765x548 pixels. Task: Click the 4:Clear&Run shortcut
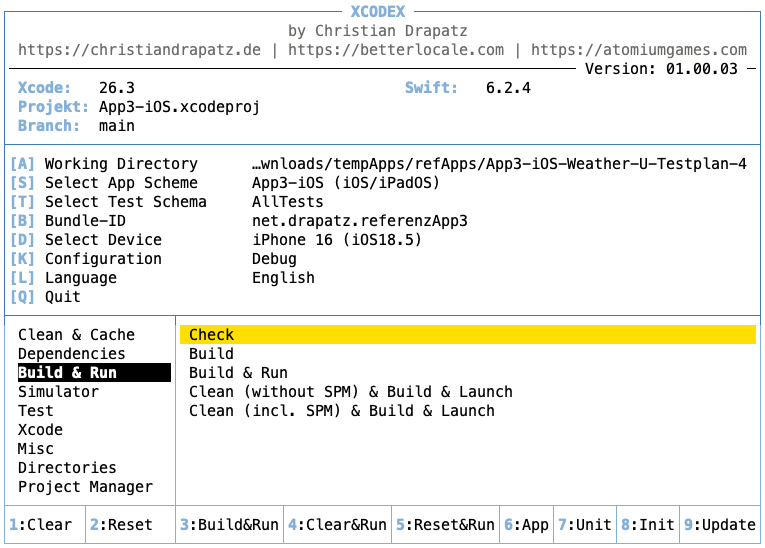coord(337,525)
